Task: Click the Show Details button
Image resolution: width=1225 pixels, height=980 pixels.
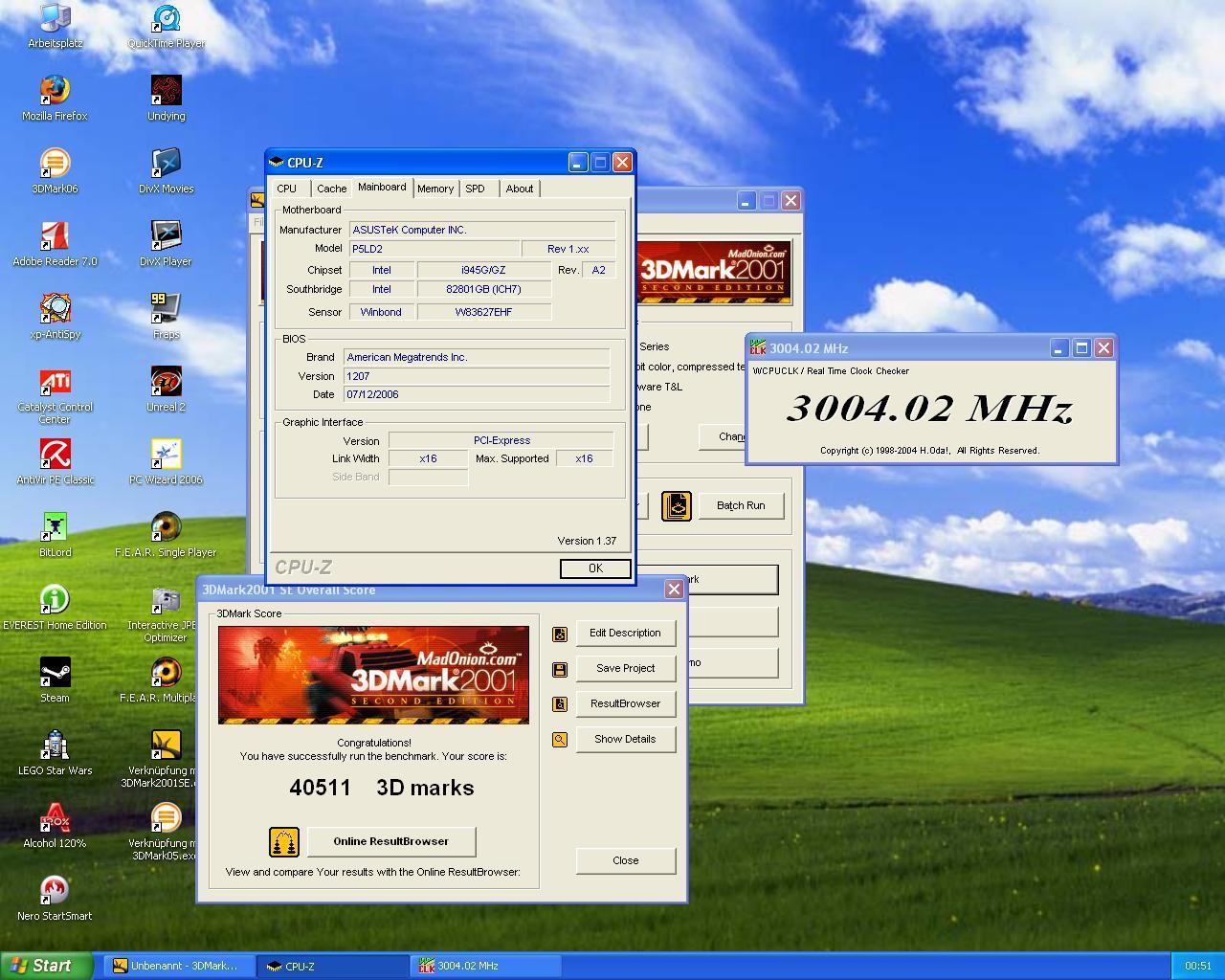Action: click(625, 739)
